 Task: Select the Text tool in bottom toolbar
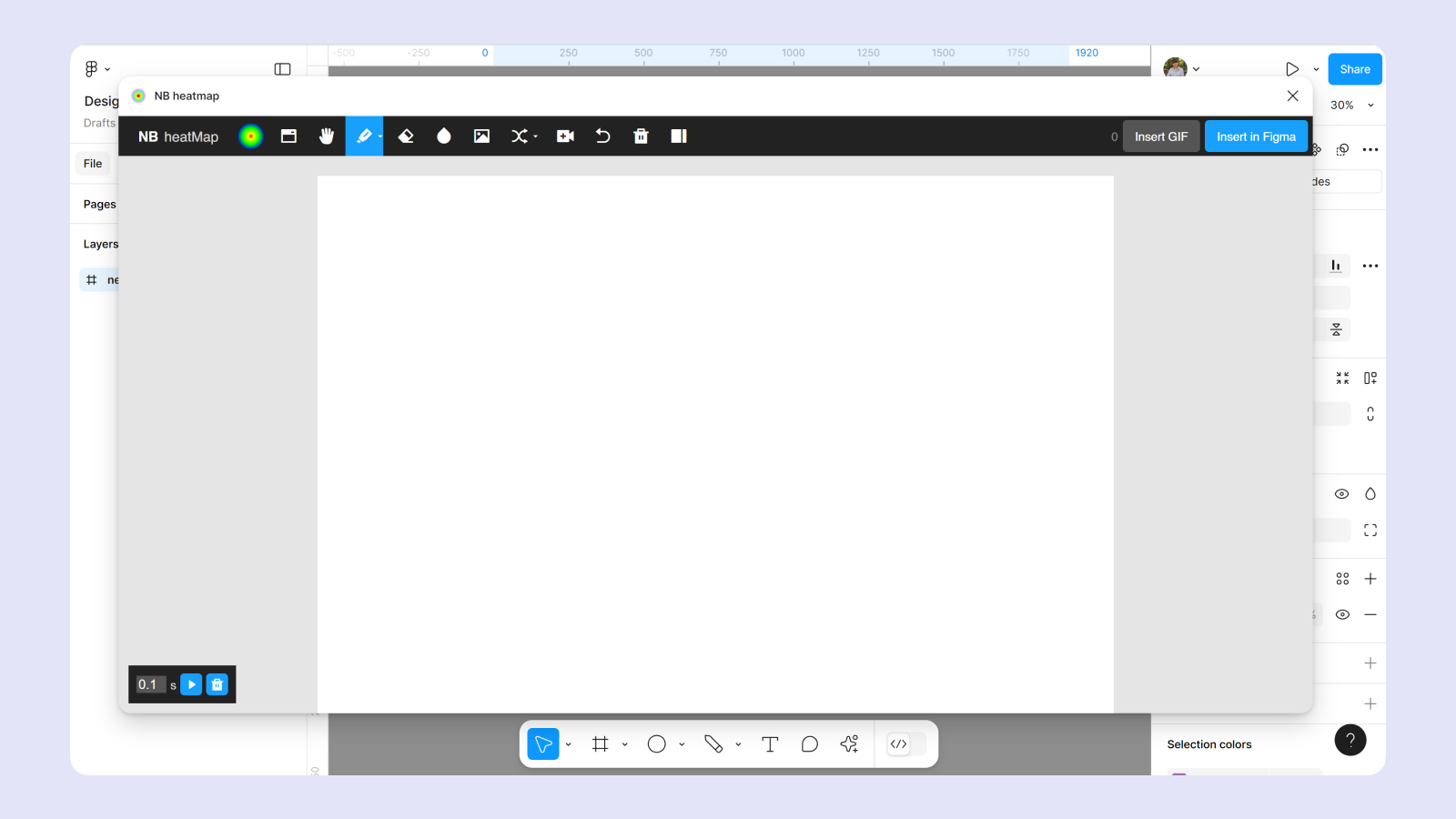[x=770, y=744]
